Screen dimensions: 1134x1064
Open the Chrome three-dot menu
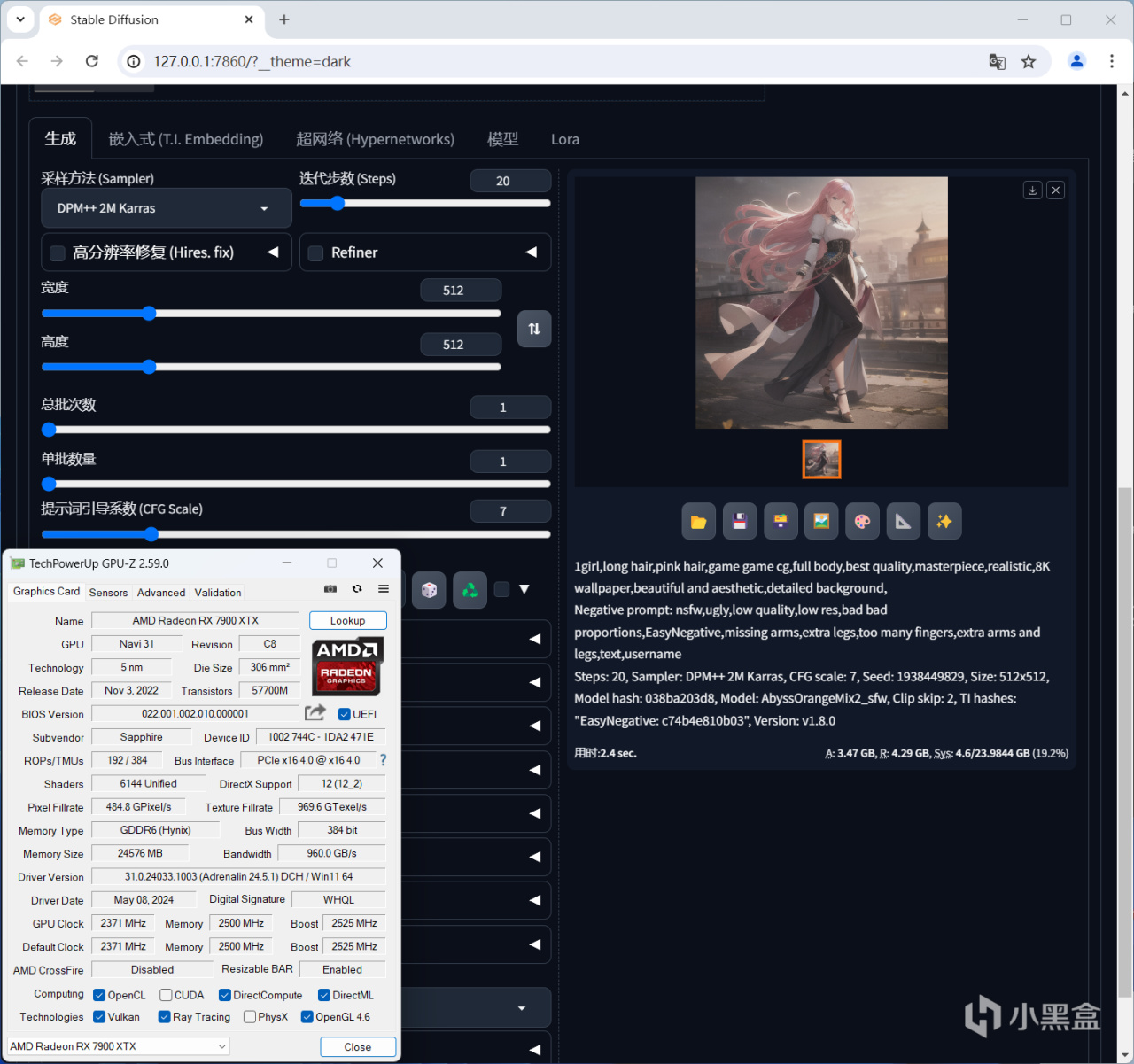click(1112, 61)
